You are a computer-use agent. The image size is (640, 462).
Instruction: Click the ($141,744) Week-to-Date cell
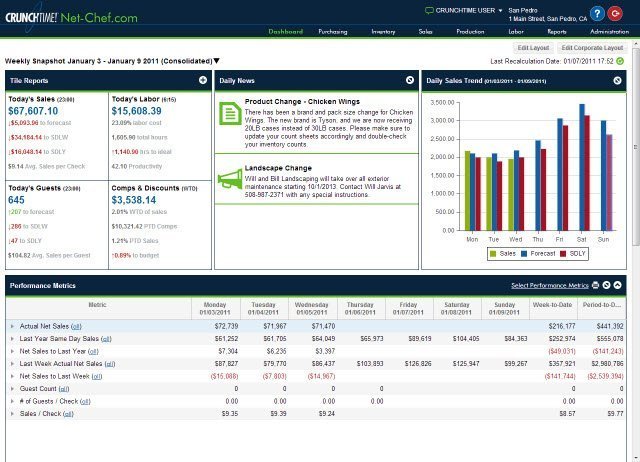560,376
